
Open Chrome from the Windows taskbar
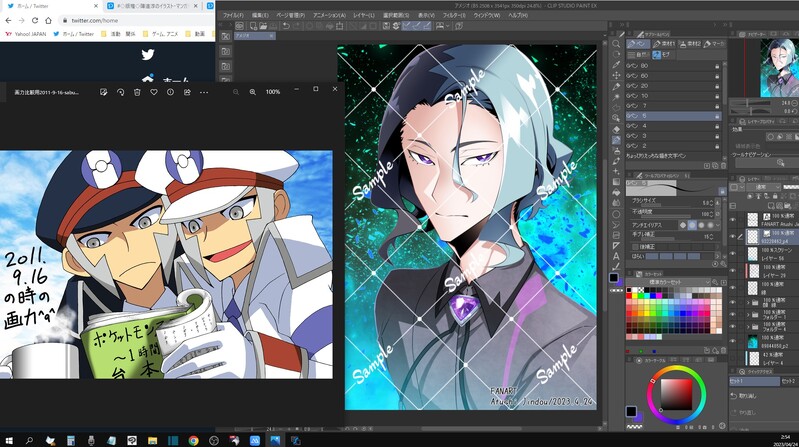193,440
